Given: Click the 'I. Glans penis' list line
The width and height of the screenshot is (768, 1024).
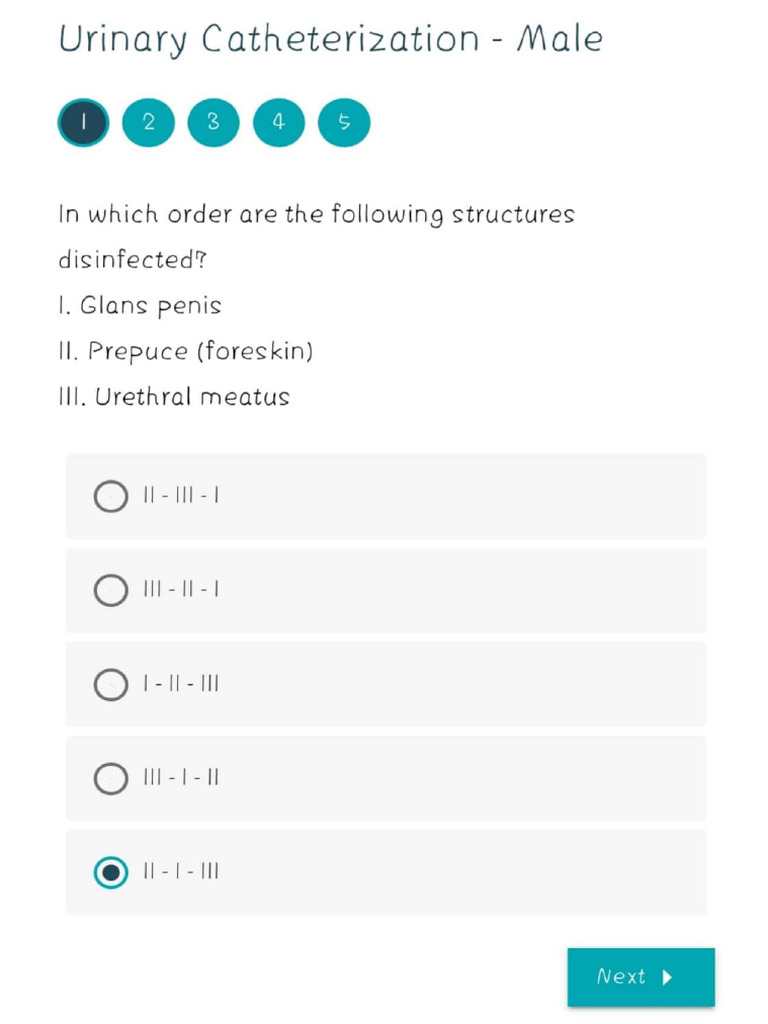Looking at the screenshot, I should coord(140,305).
